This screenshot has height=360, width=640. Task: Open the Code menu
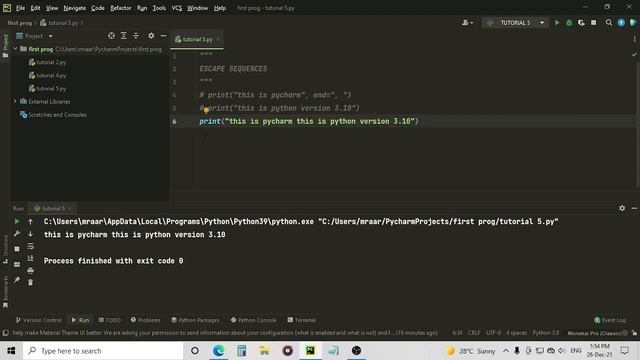(x=98, y=8)
